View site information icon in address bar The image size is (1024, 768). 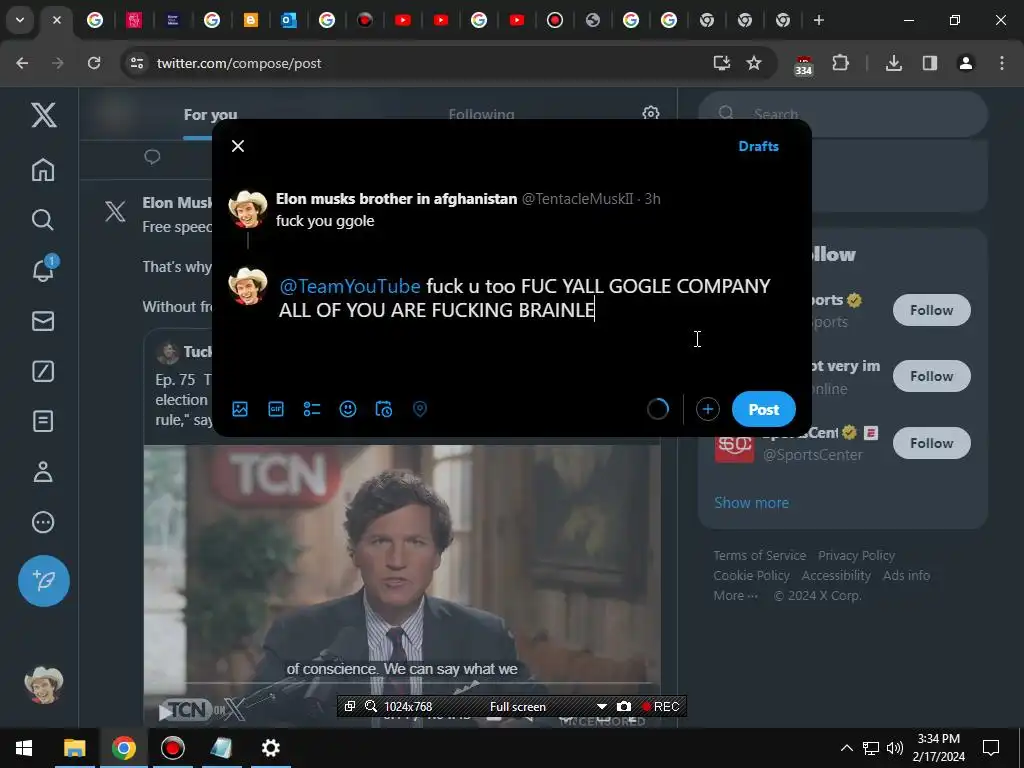click(x=137, y=63)
